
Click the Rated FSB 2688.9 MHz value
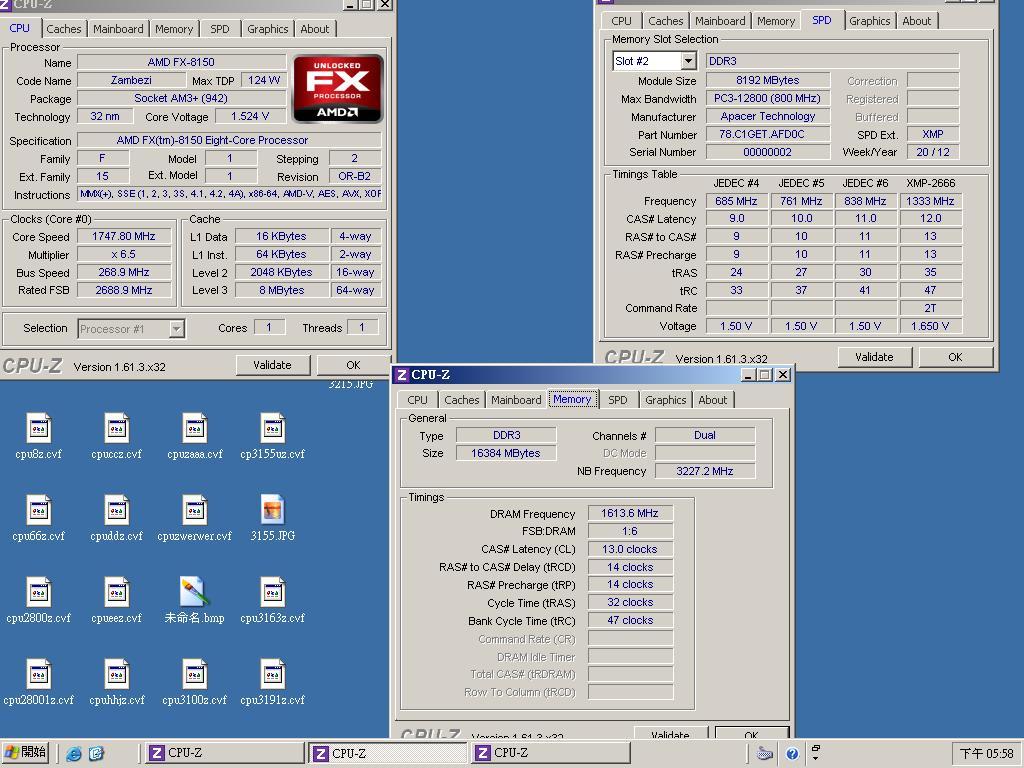[x=124, y=290]
